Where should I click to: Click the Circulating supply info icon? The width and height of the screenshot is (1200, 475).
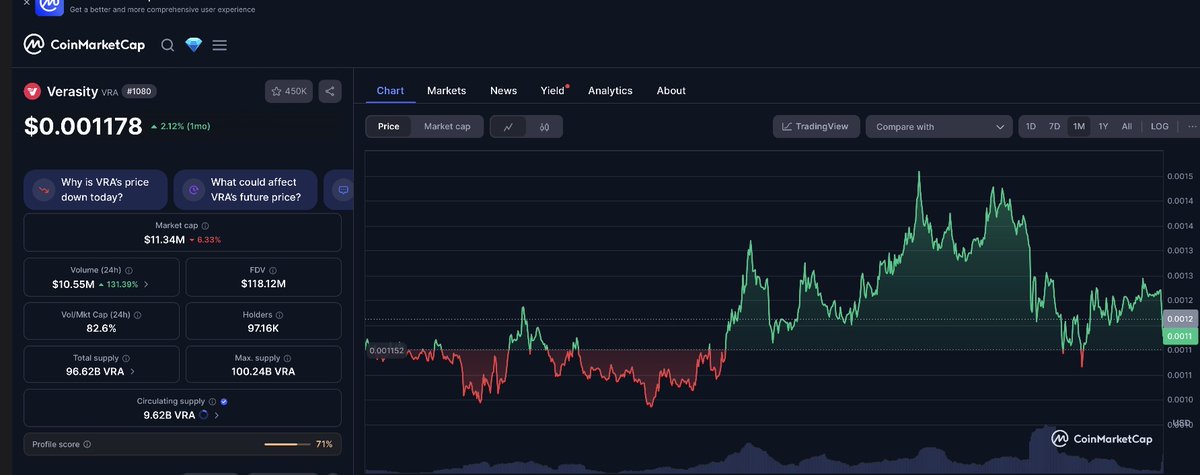(x=212, y=401)
